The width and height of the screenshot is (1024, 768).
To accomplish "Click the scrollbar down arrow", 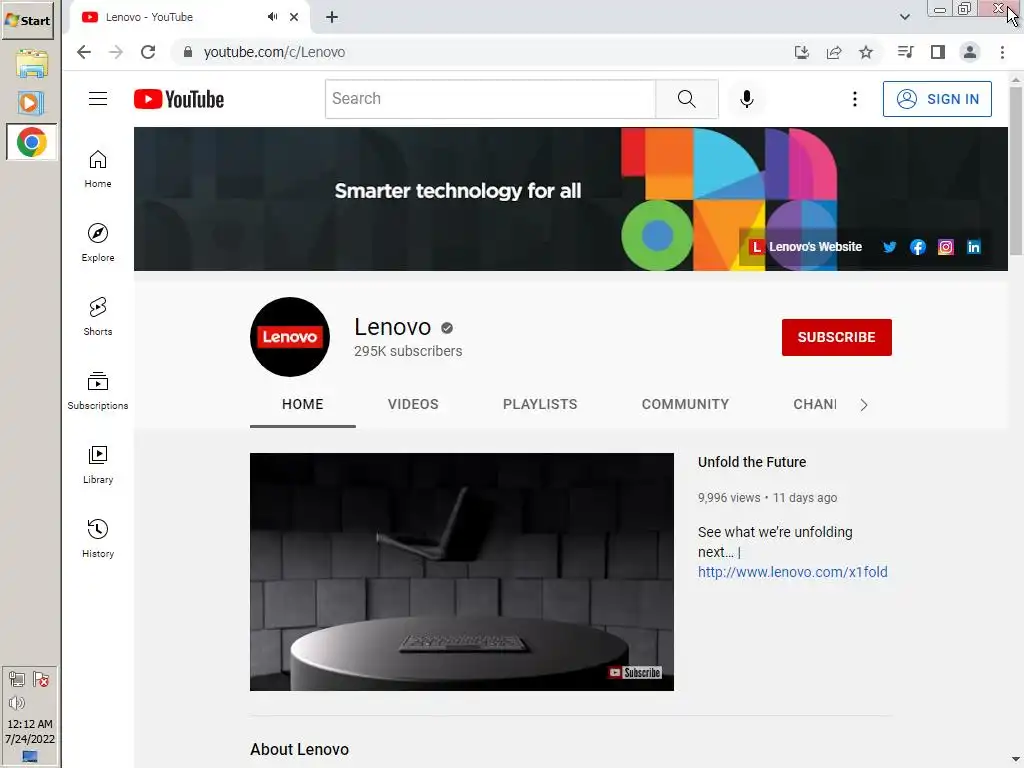I will (1016, 760).
